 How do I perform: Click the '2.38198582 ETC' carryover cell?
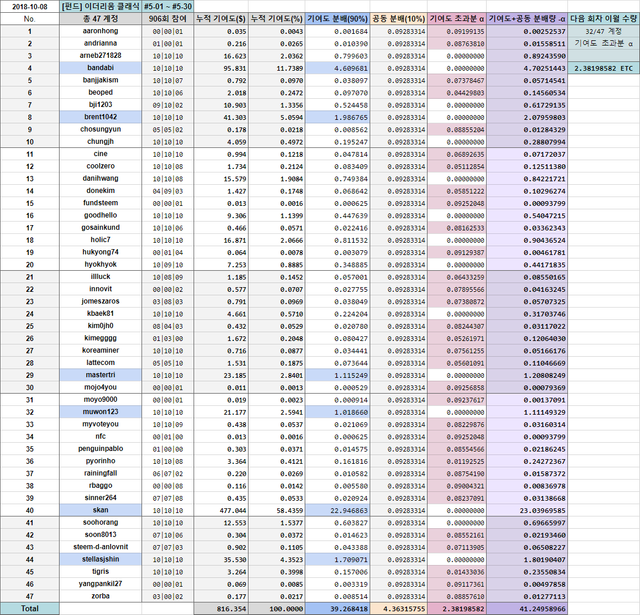click(x=604, y=68)
